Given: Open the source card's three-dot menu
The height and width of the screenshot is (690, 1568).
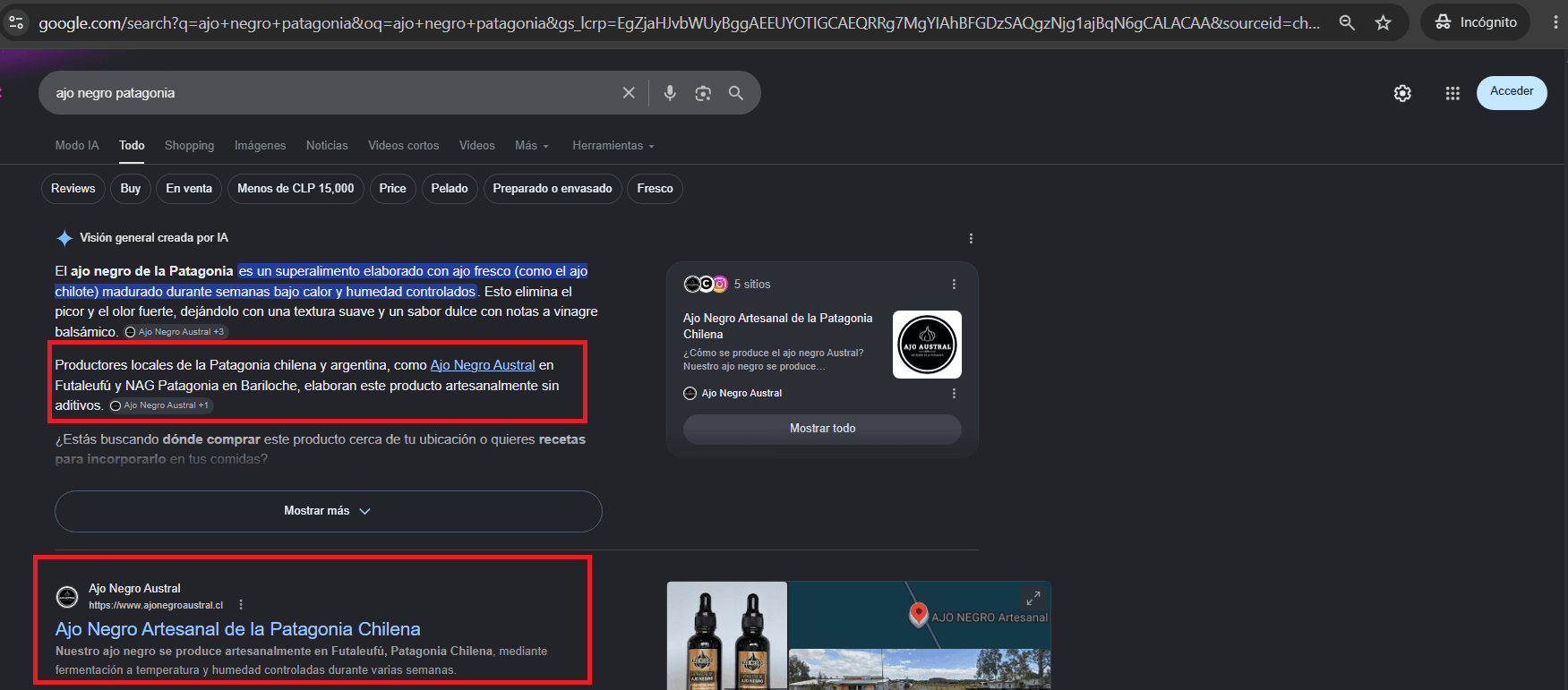Looking at the screenshot, I should tap(954, 394).
